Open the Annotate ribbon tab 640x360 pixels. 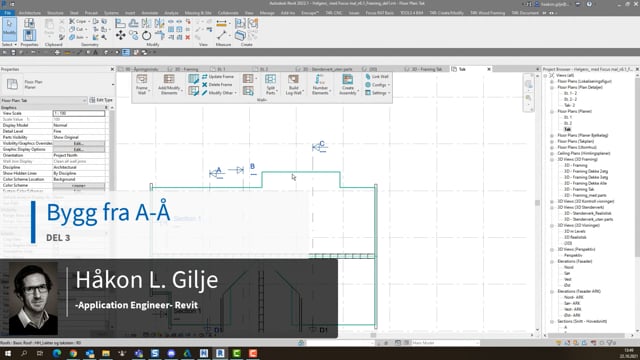150,13
